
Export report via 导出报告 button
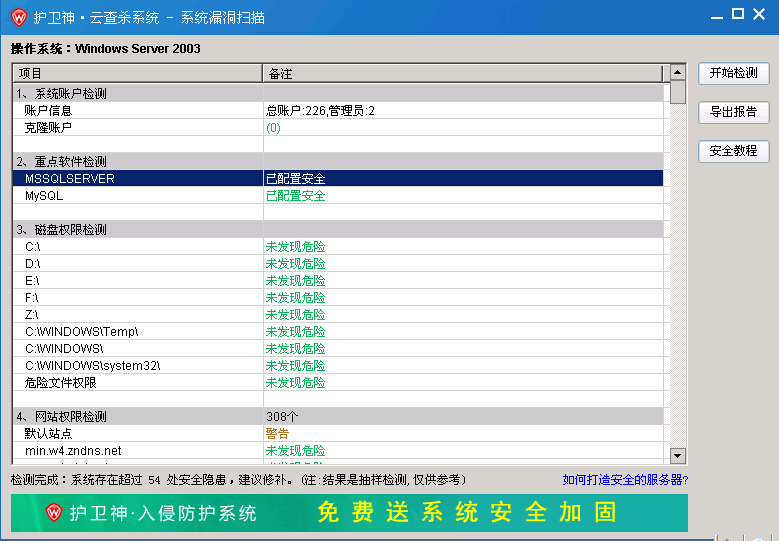[x=733, y=112]
